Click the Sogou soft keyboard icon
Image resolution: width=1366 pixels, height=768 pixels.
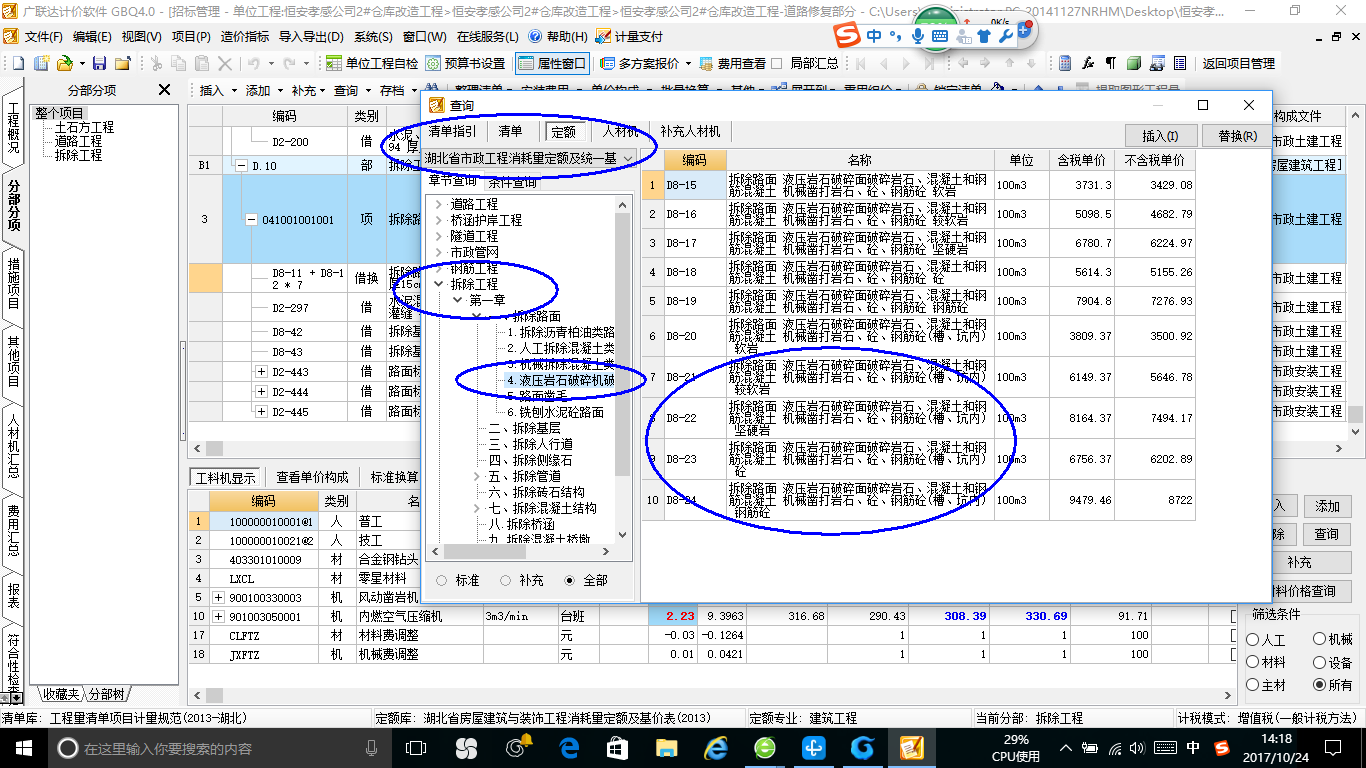(x=940, y=36)
